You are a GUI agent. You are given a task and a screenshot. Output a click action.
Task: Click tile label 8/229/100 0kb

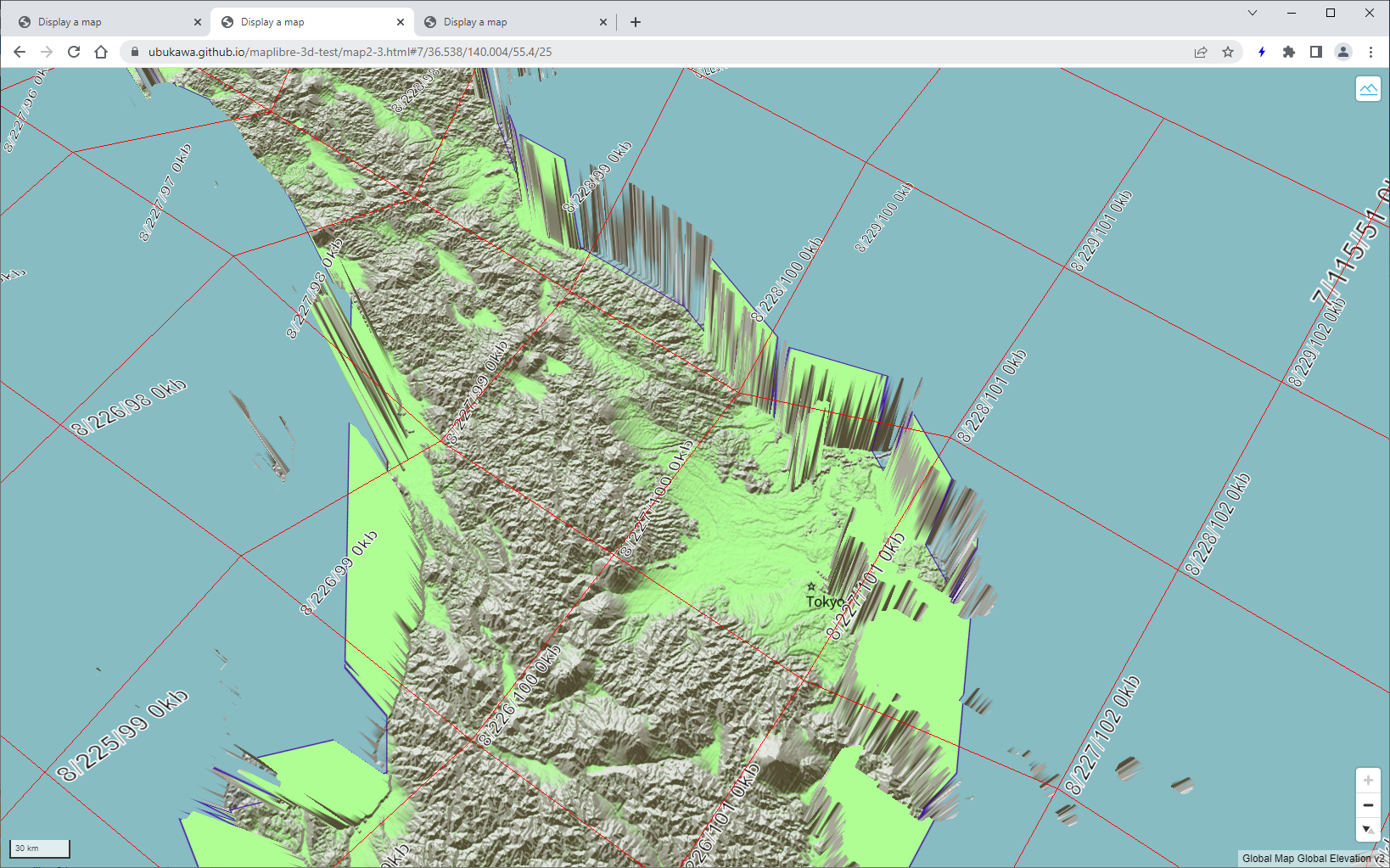click(884, 216)
